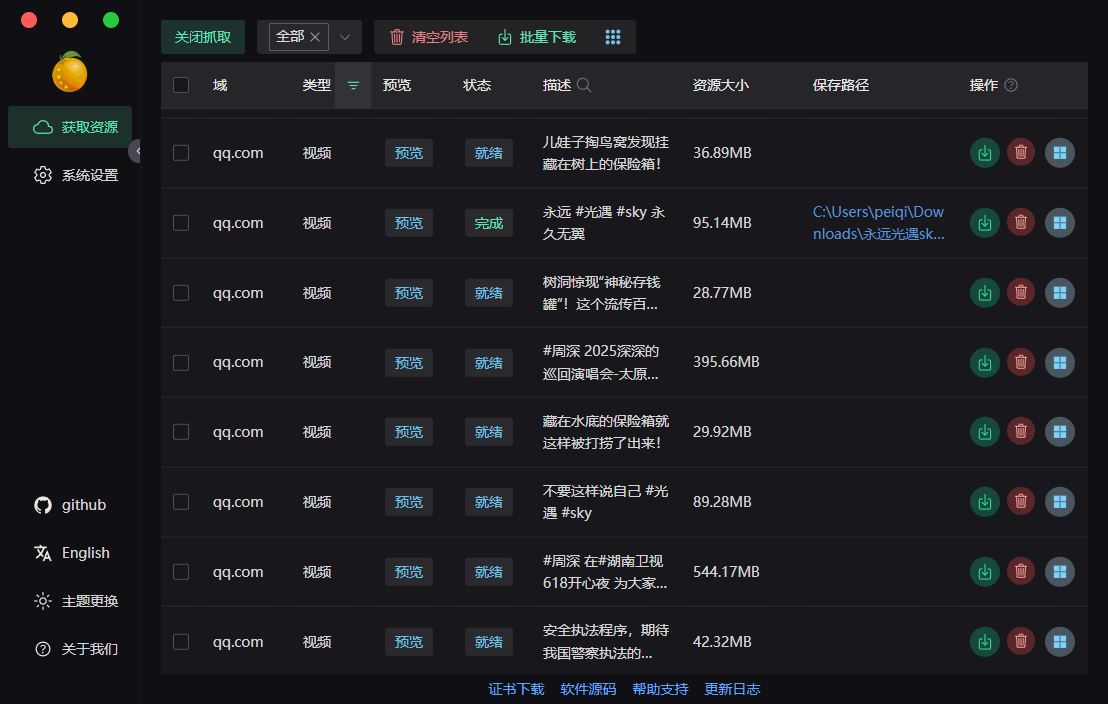Open more options for 28.77MB video row
The image size is (1108, 704).
(x=1060, y=293)
